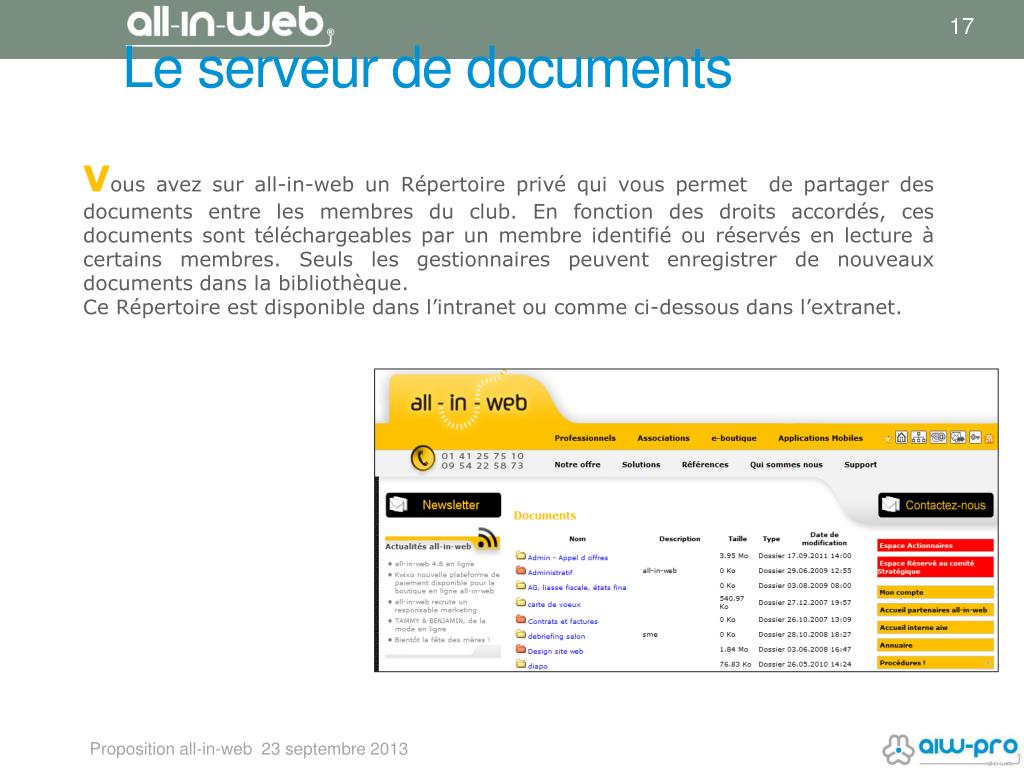Open Mon compte

[935, 592]
